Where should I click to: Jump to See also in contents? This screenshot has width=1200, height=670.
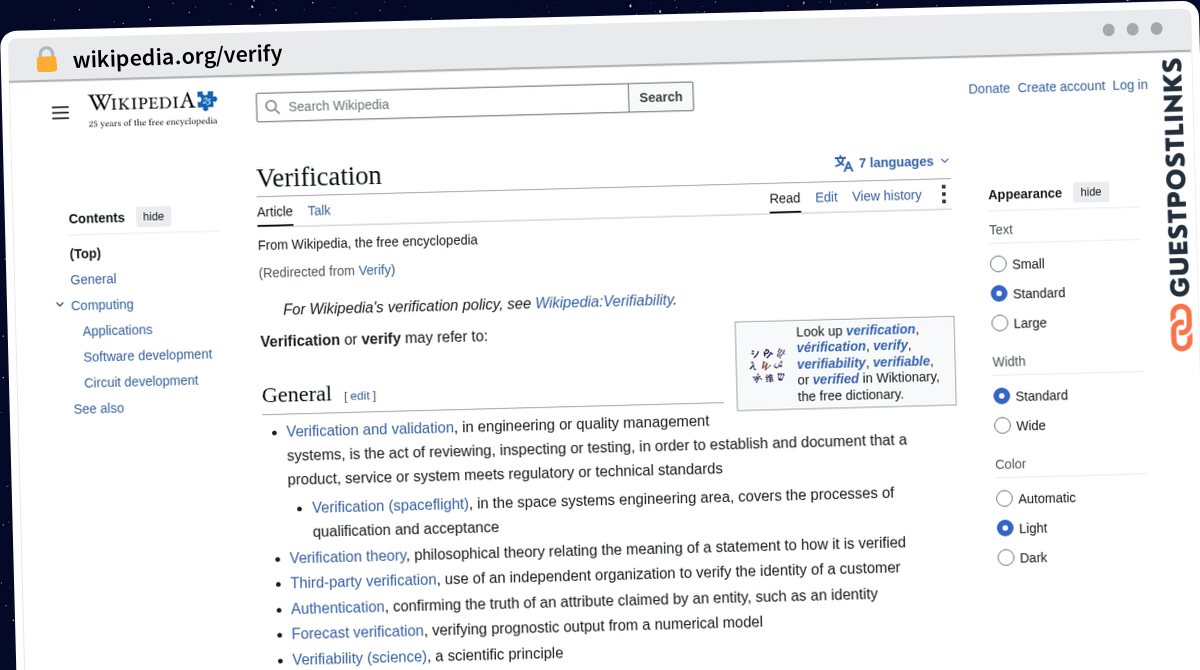(99, 408)
